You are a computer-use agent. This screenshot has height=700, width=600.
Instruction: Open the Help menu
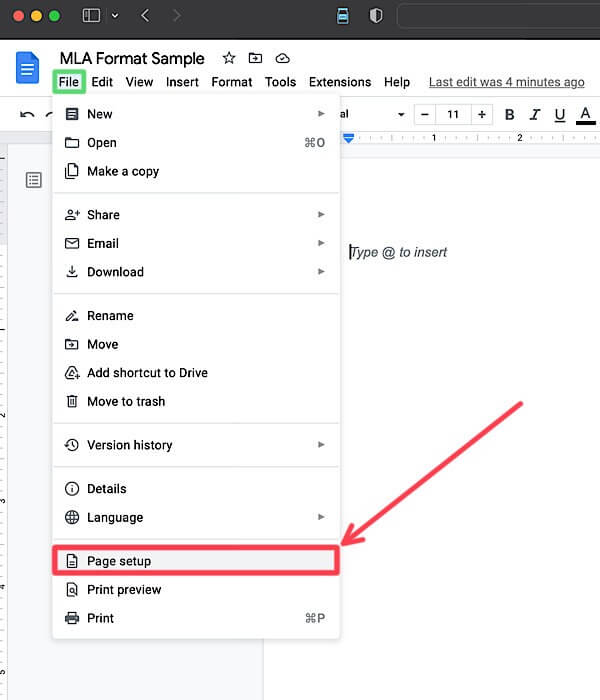tap(397, 82)
